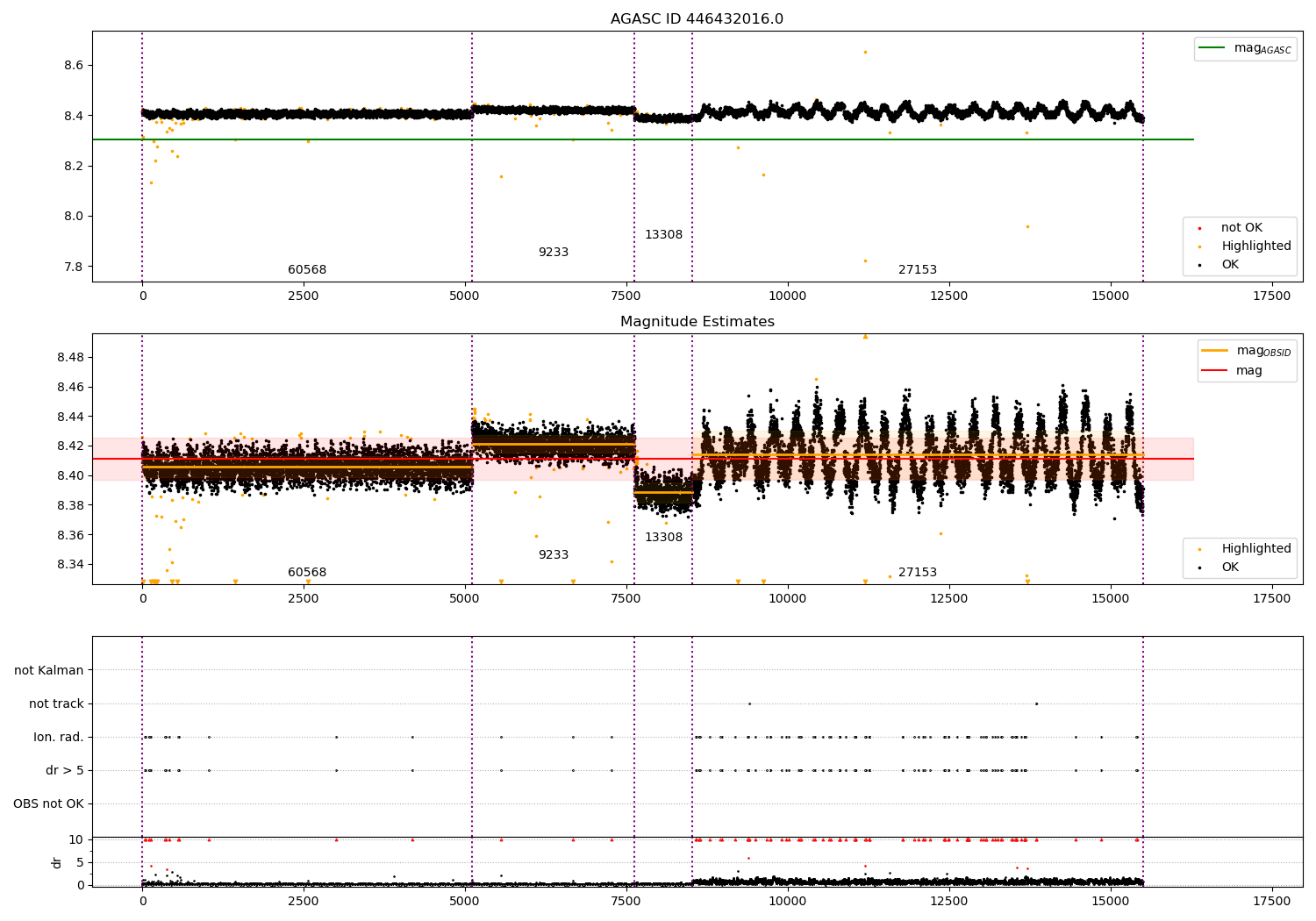This screenshot has width=1316, height=921.
Task: Select 'Highlighted' legend entry in Magnitude Estimates plot
Action: [1256, 548]
